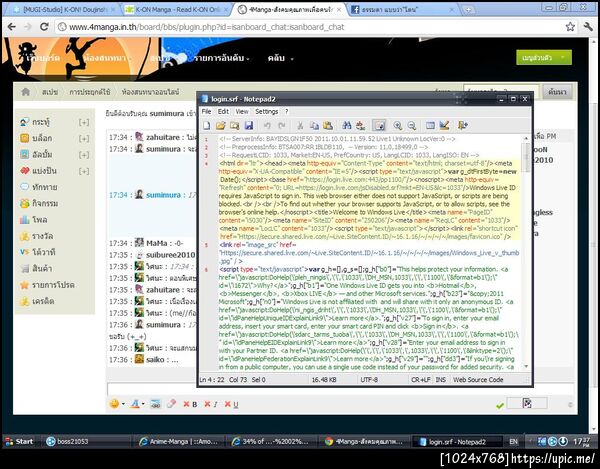Replace text icon in Notepad2 toolbar
600x469 pixels.
pos(360,125)
